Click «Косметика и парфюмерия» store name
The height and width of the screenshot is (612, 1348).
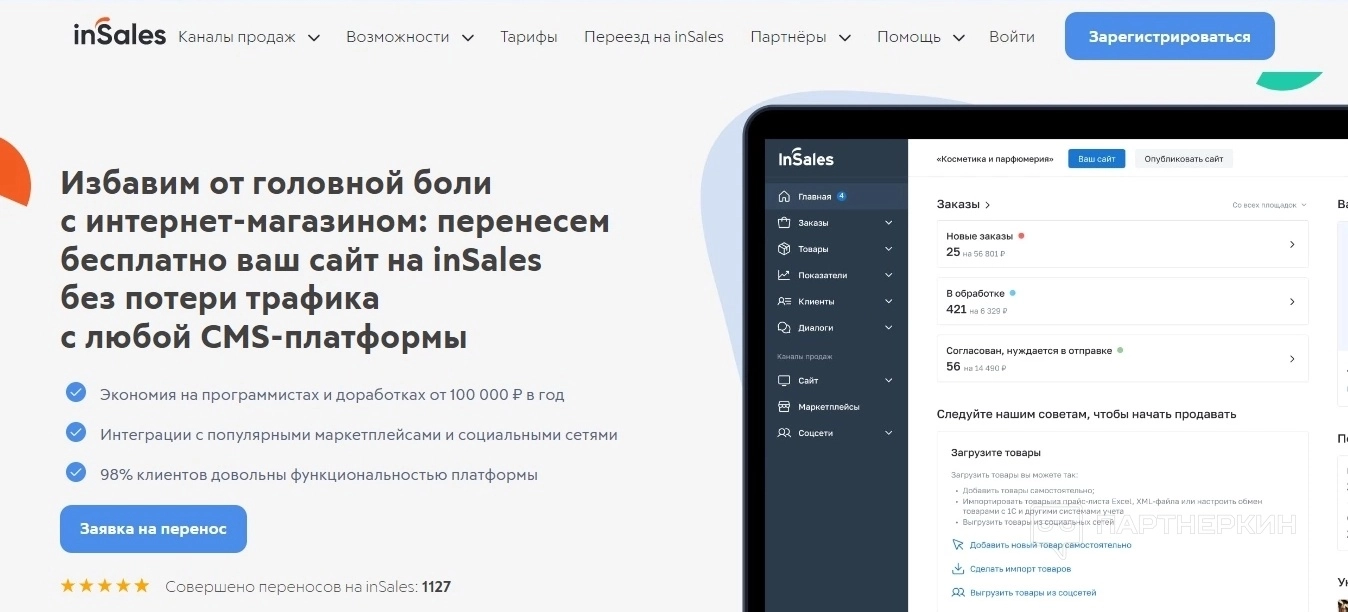click(x=996, y=159)
